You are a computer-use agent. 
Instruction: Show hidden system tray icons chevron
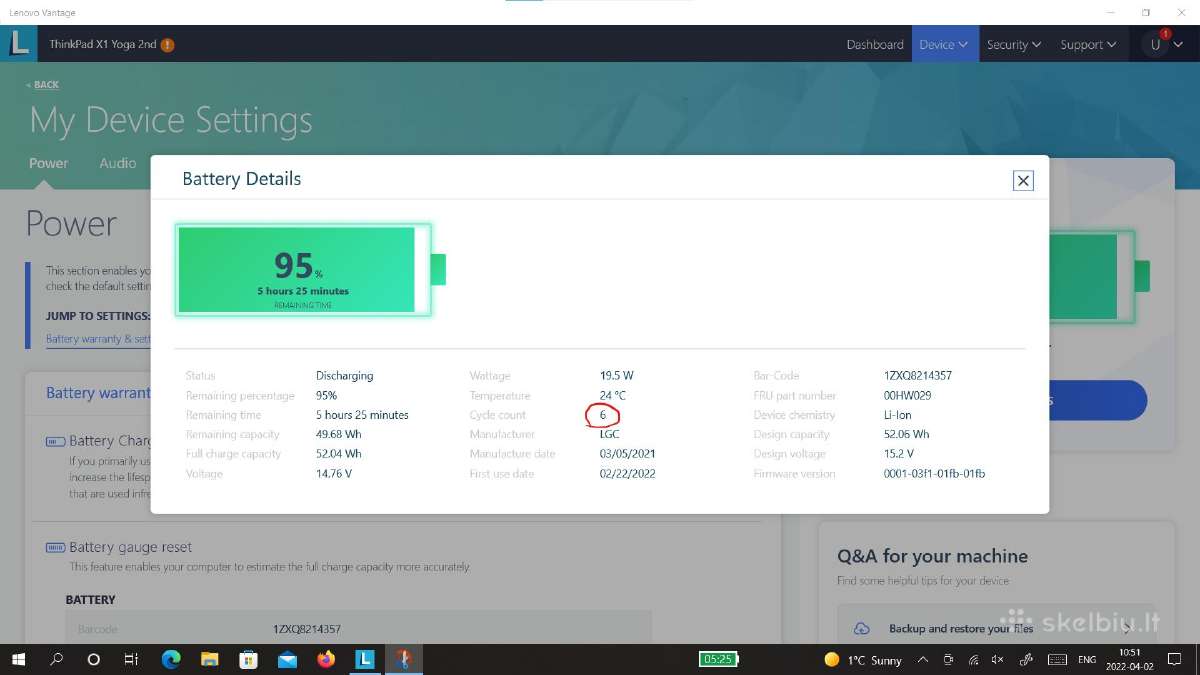(922, 659)
